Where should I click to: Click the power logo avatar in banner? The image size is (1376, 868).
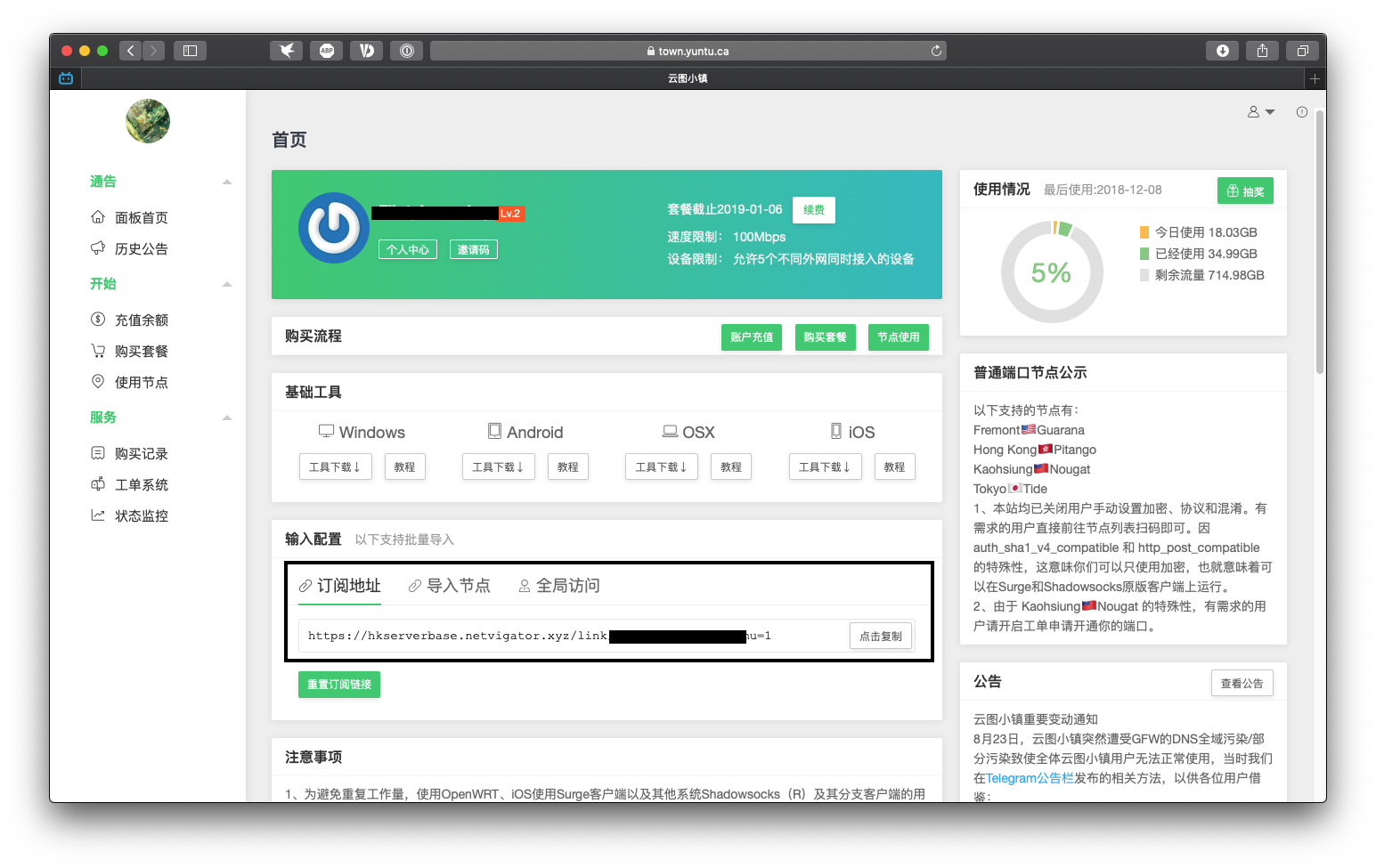click(334, 228)
